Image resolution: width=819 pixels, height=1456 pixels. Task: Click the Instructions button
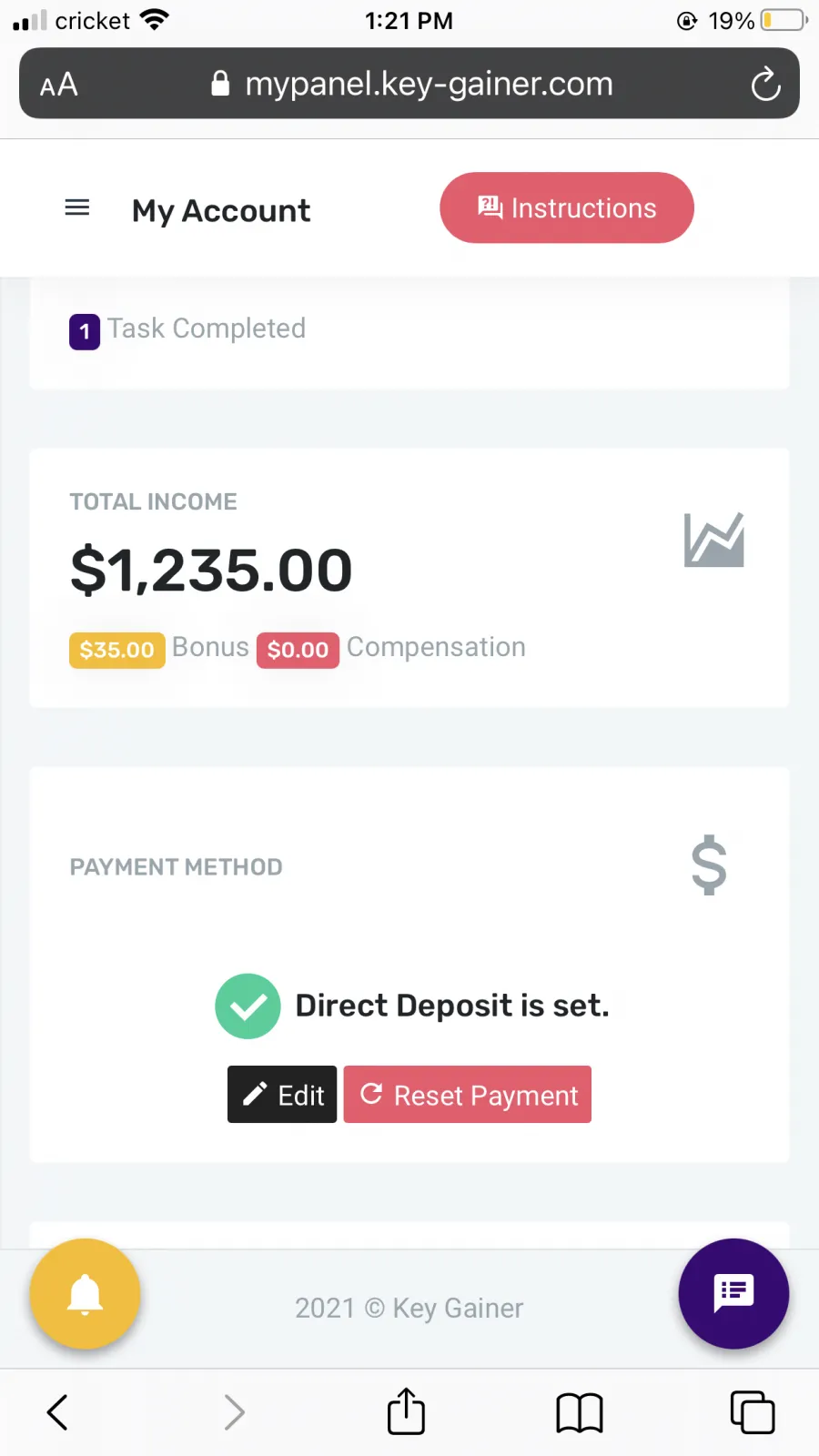[567, 207]
